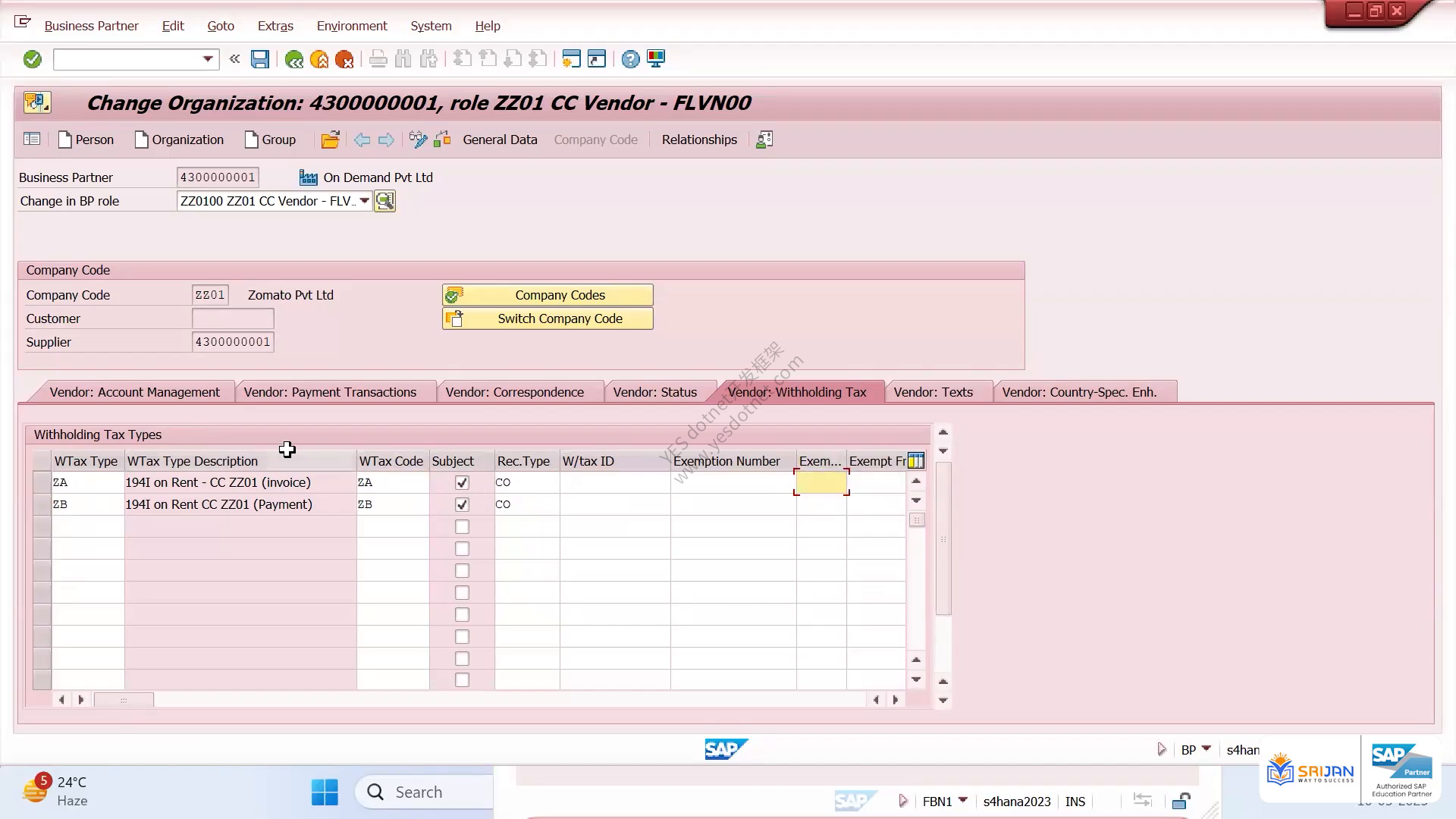The width and height of the screenshot is (1456, 819).
Task: Expand the Change in BP role dropdown
Action: coord(365,201)
